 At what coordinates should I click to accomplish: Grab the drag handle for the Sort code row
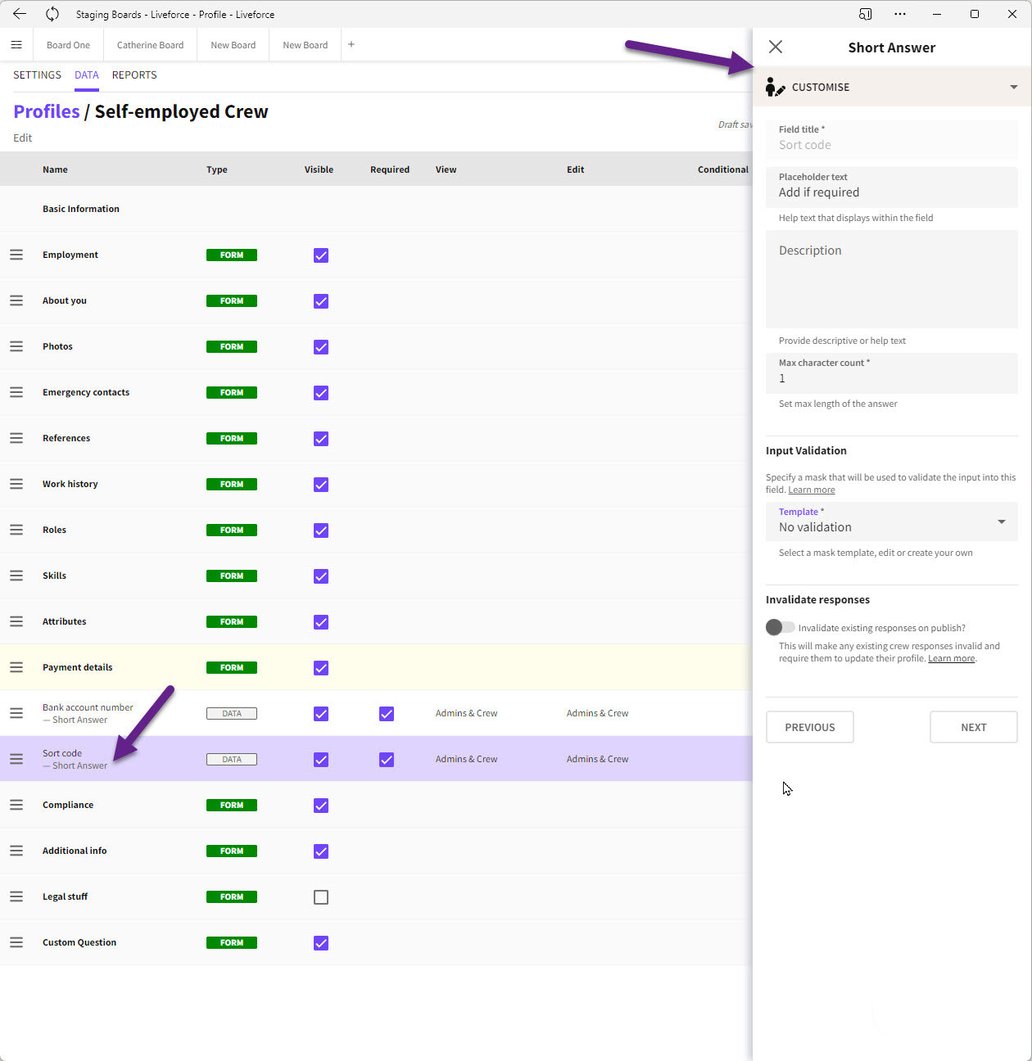coord(16,758)
